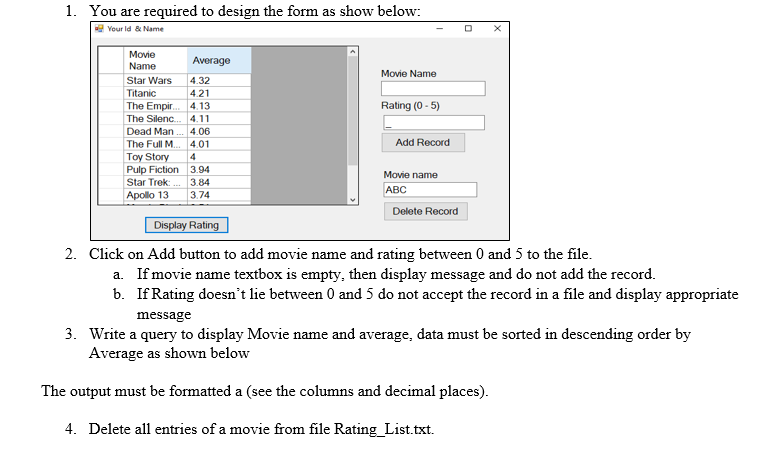Click the 3.74 average cell

[219, 195]
